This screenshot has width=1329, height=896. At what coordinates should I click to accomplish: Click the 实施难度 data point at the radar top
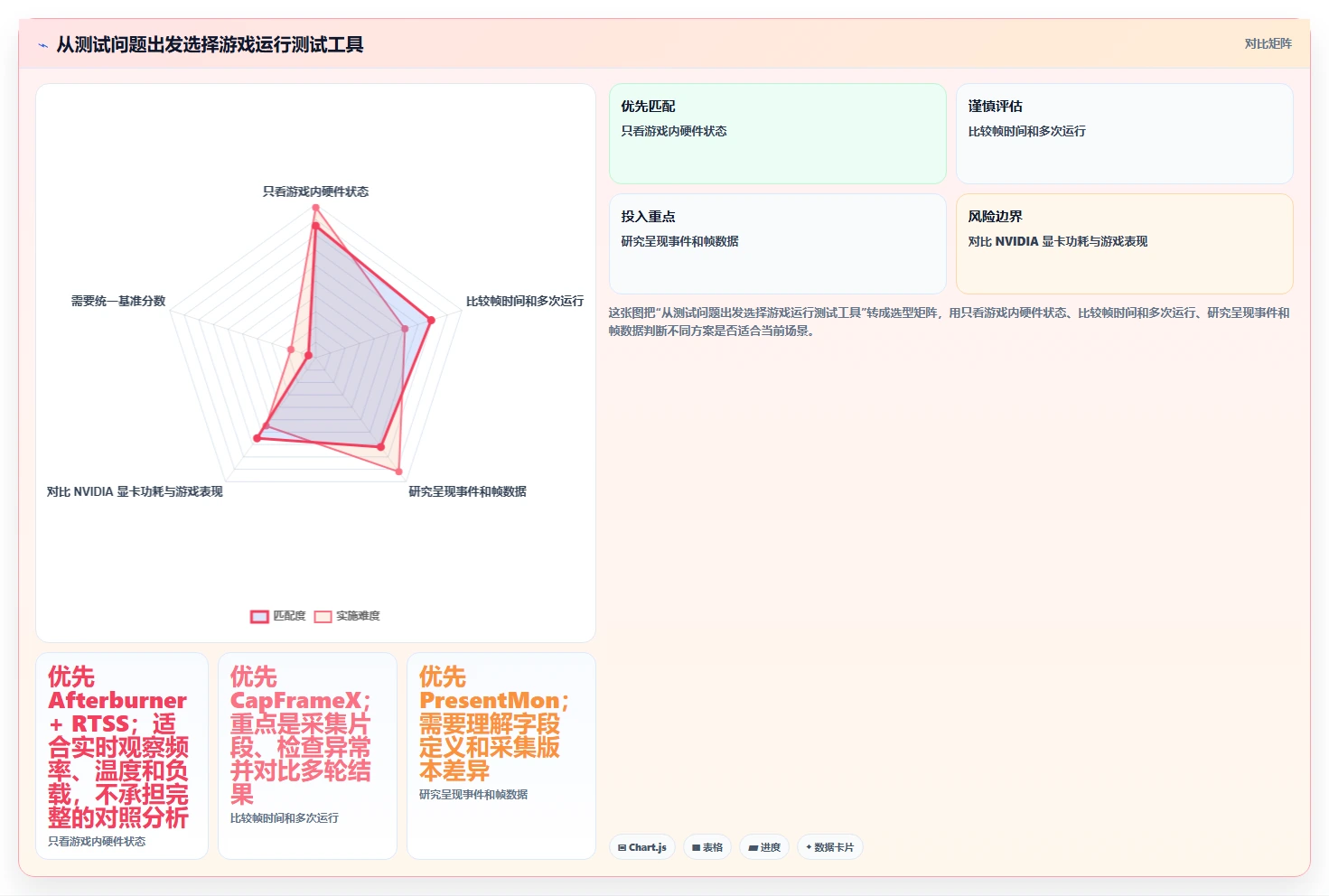click(315, 208)
